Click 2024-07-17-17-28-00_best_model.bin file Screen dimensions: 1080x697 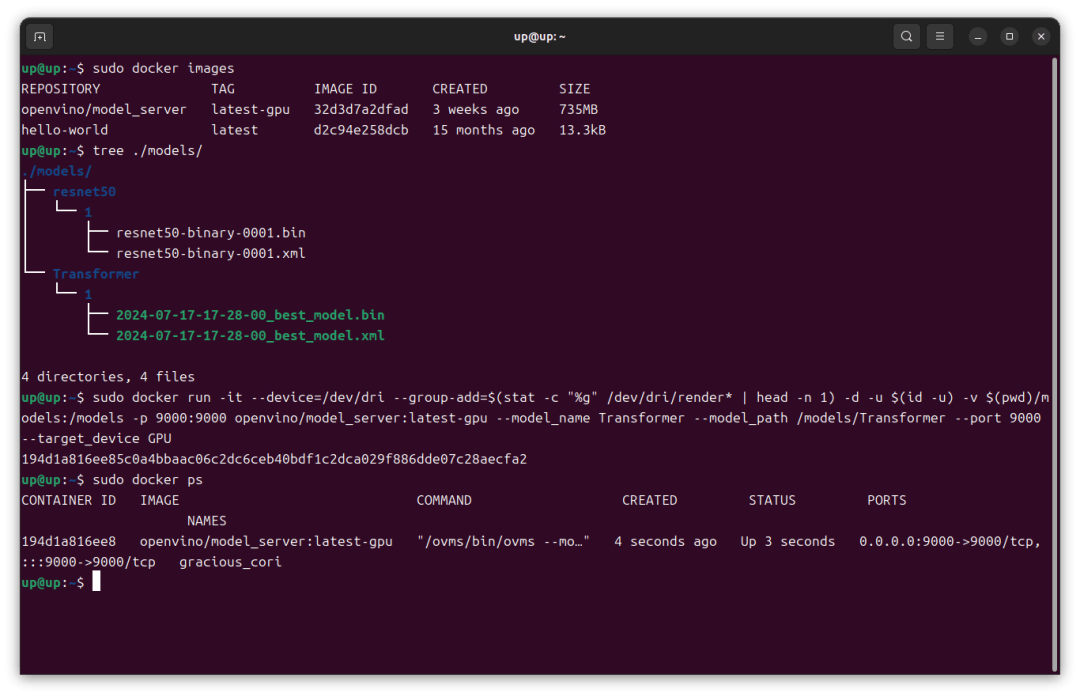tap(250, 315)
